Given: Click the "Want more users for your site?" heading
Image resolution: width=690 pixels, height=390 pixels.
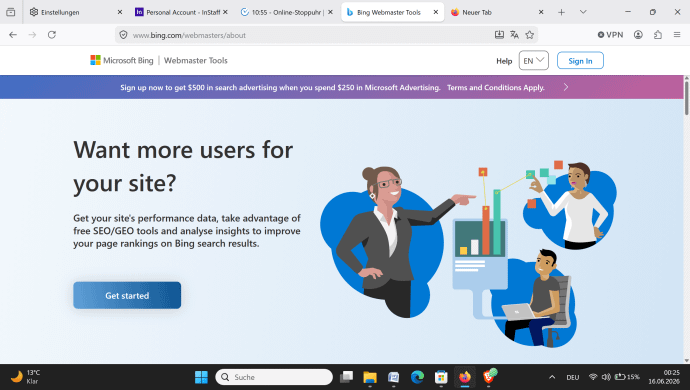Looking at the screenshot, I should (x=183, y=166).
